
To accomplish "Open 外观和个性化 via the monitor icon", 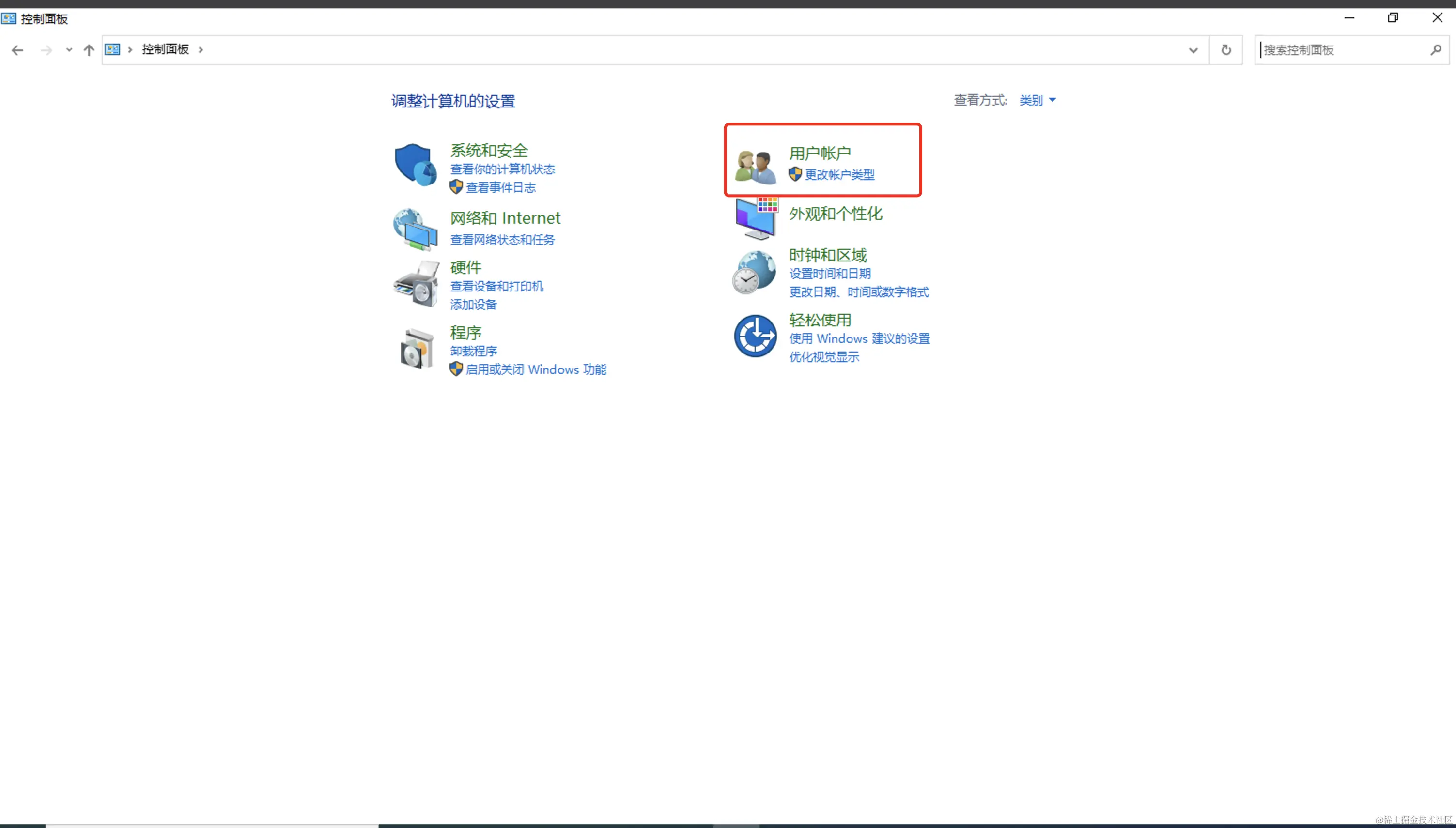I will tap(755, 217).
